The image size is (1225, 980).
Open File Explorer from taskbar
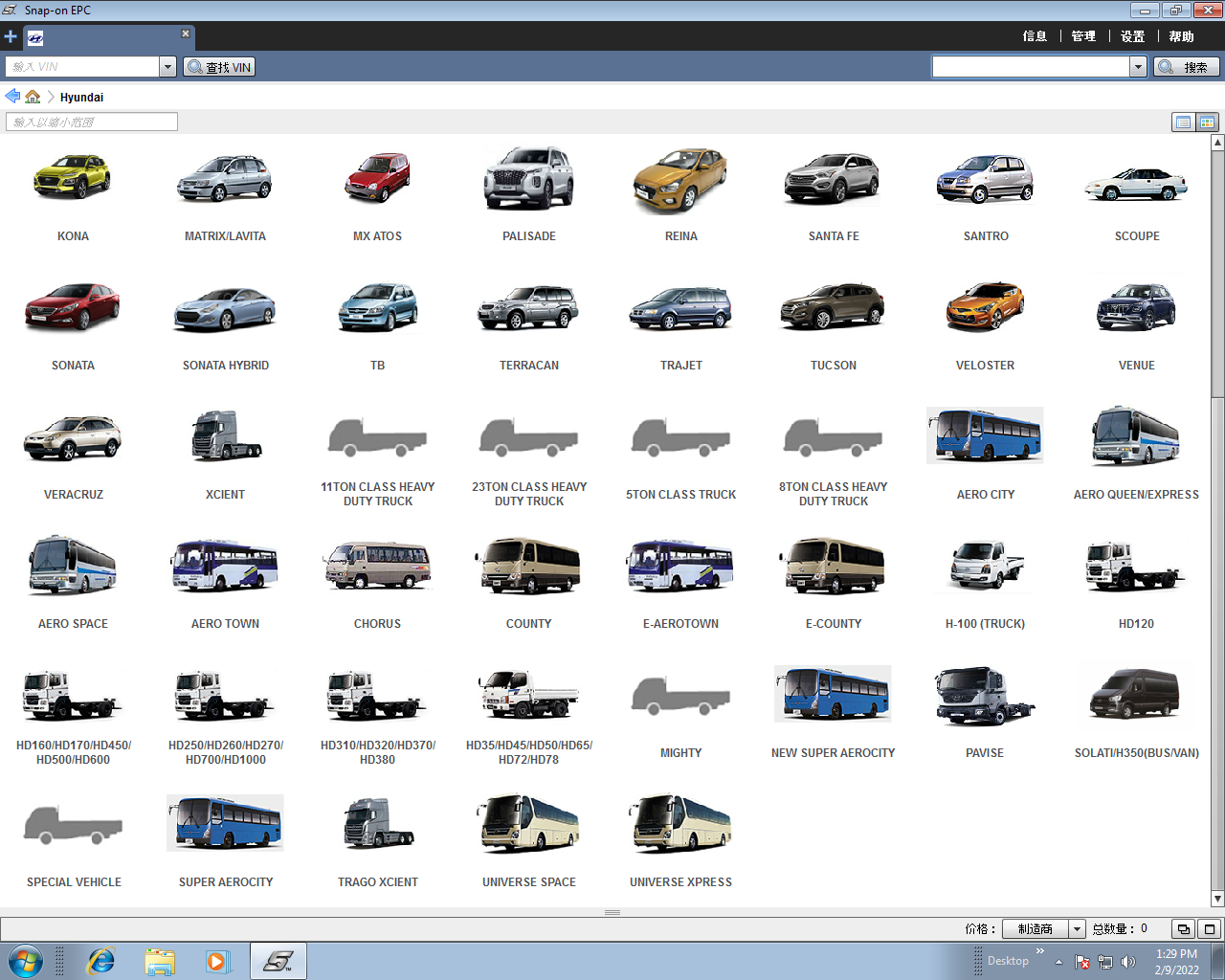tap(160, 961)
